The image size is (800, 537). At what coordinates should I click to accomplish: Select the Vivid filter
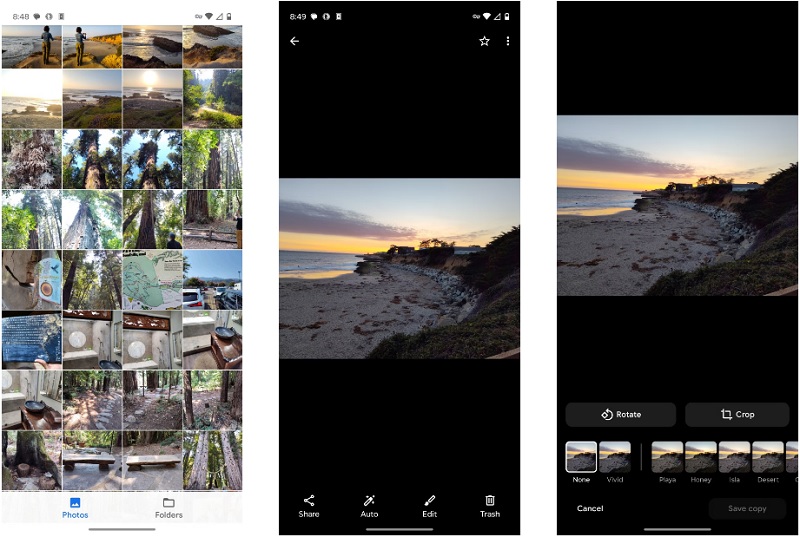615,462
